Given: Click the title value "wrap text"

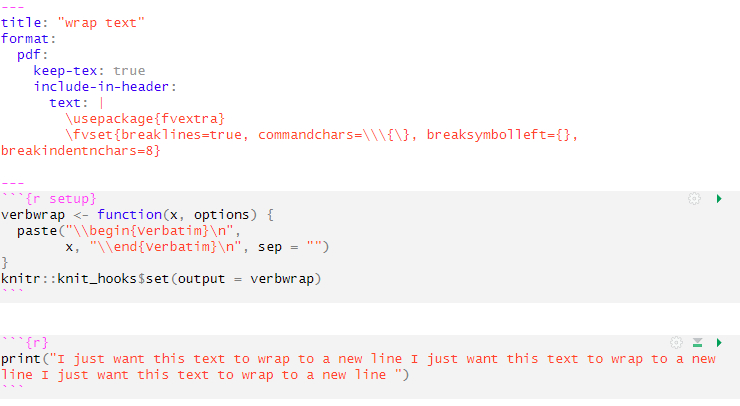Looking at the screenshot, I should tap(103, 22).
